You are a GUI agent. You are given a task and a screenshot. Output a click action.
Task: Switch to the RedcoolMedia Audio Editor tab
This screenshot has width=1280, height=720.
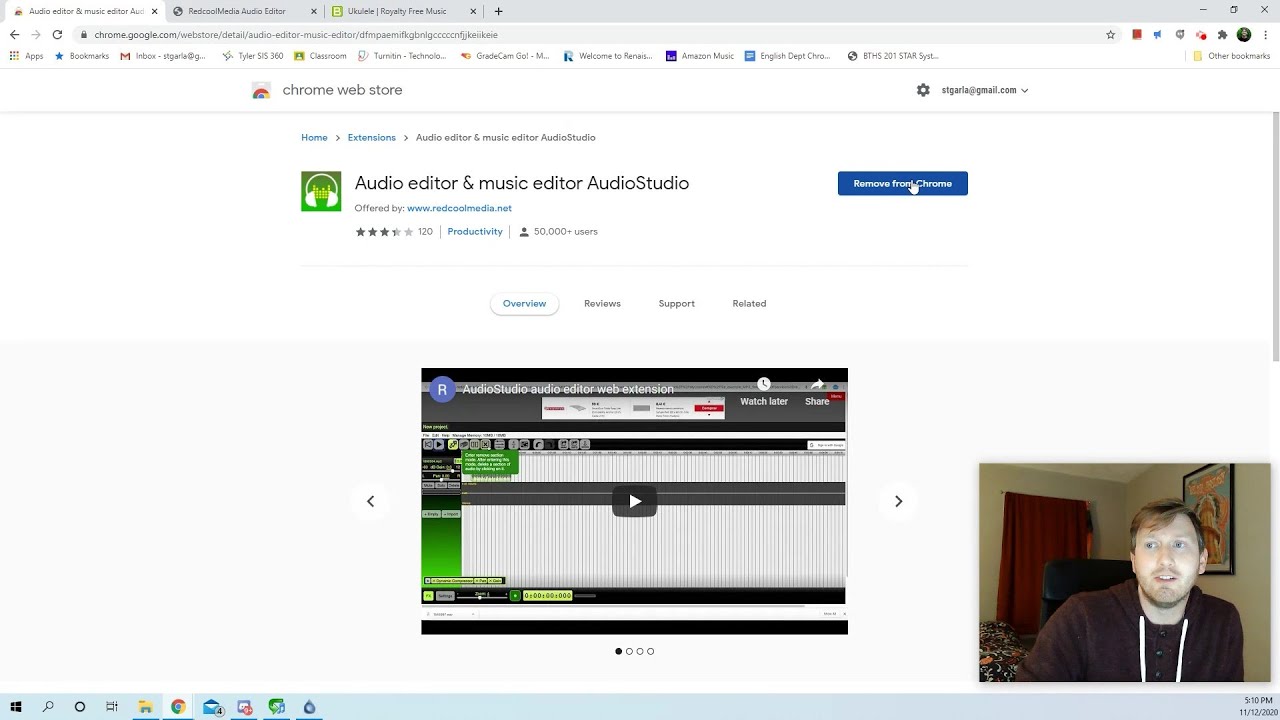pos(237,11)
